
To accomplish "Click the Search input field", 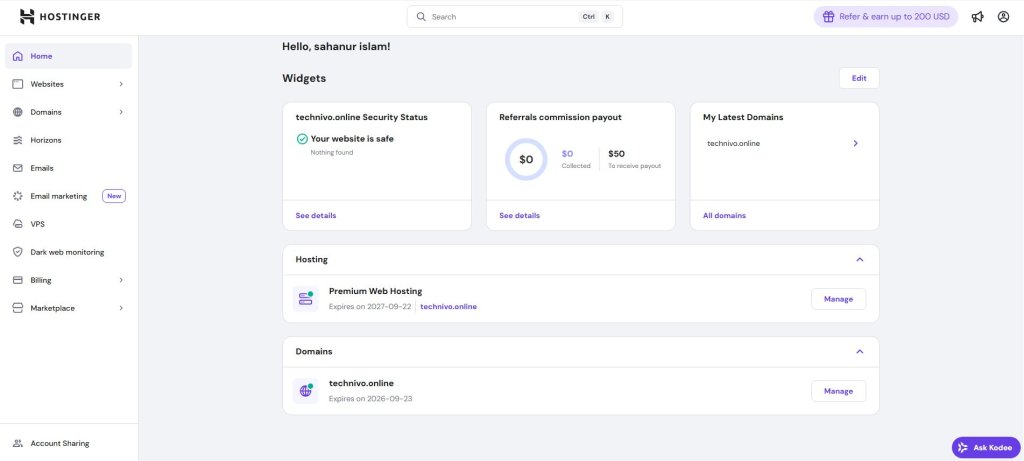I will (x=500, y=17).
